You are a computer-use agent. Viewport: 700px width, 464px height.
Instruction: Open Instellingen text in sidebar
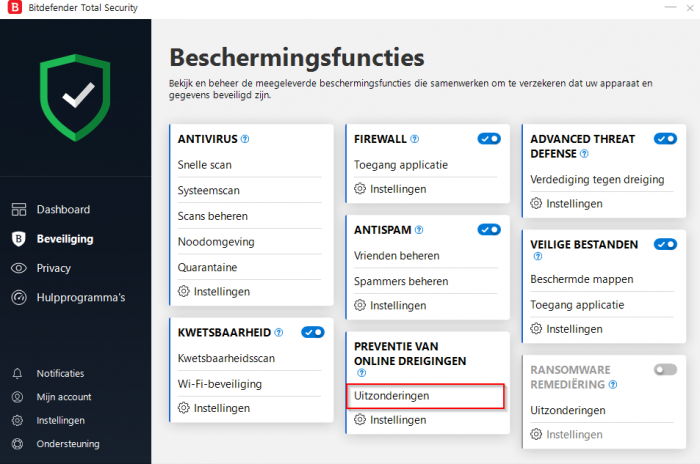click(61, 420)
